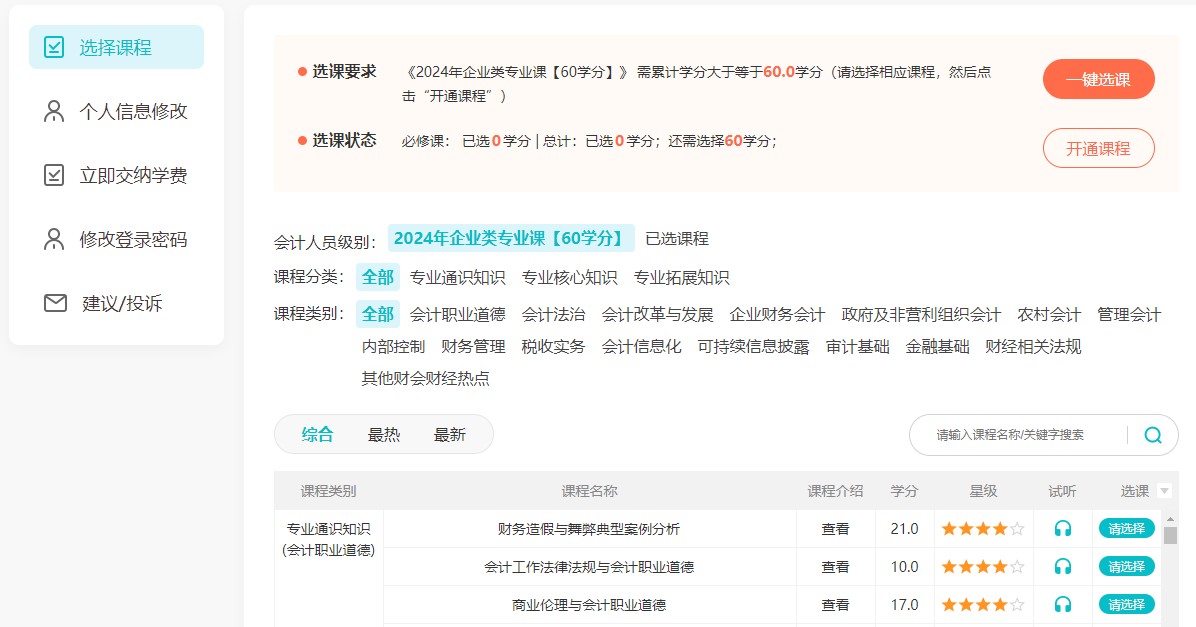The height and width of the screenshot is (627, 1196).
Task: Click the course table scrollbar up arrow
Action: pos(1170,518)
